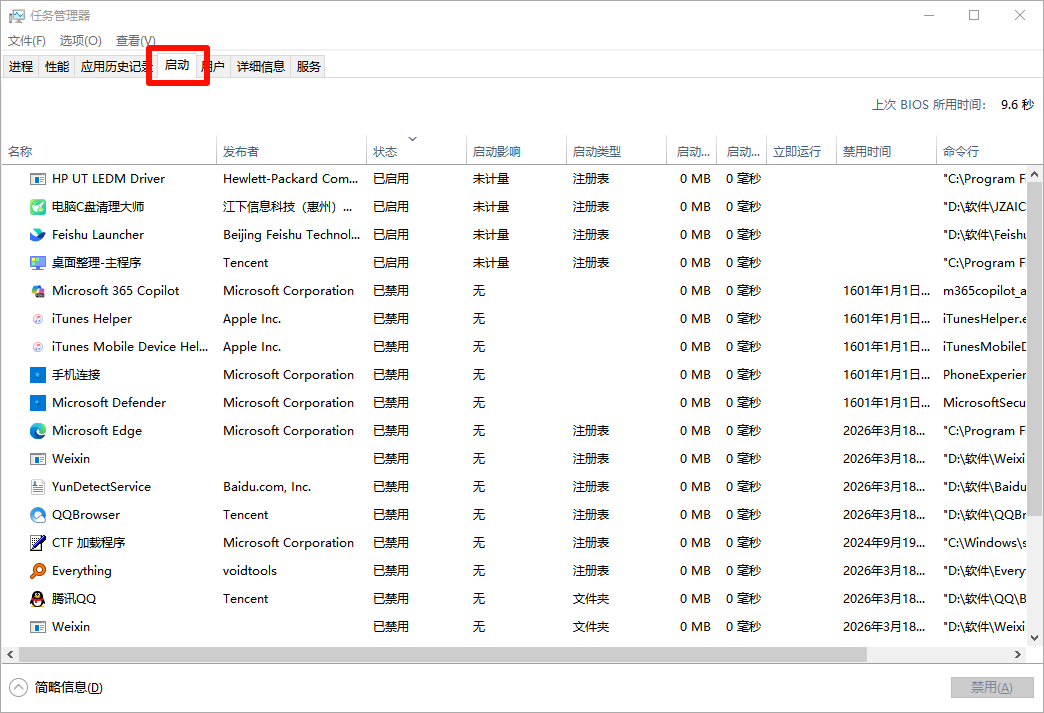Click the Apple Inc. publisher of iTunes Helper

pyautogui.click(x=252, y=319)
